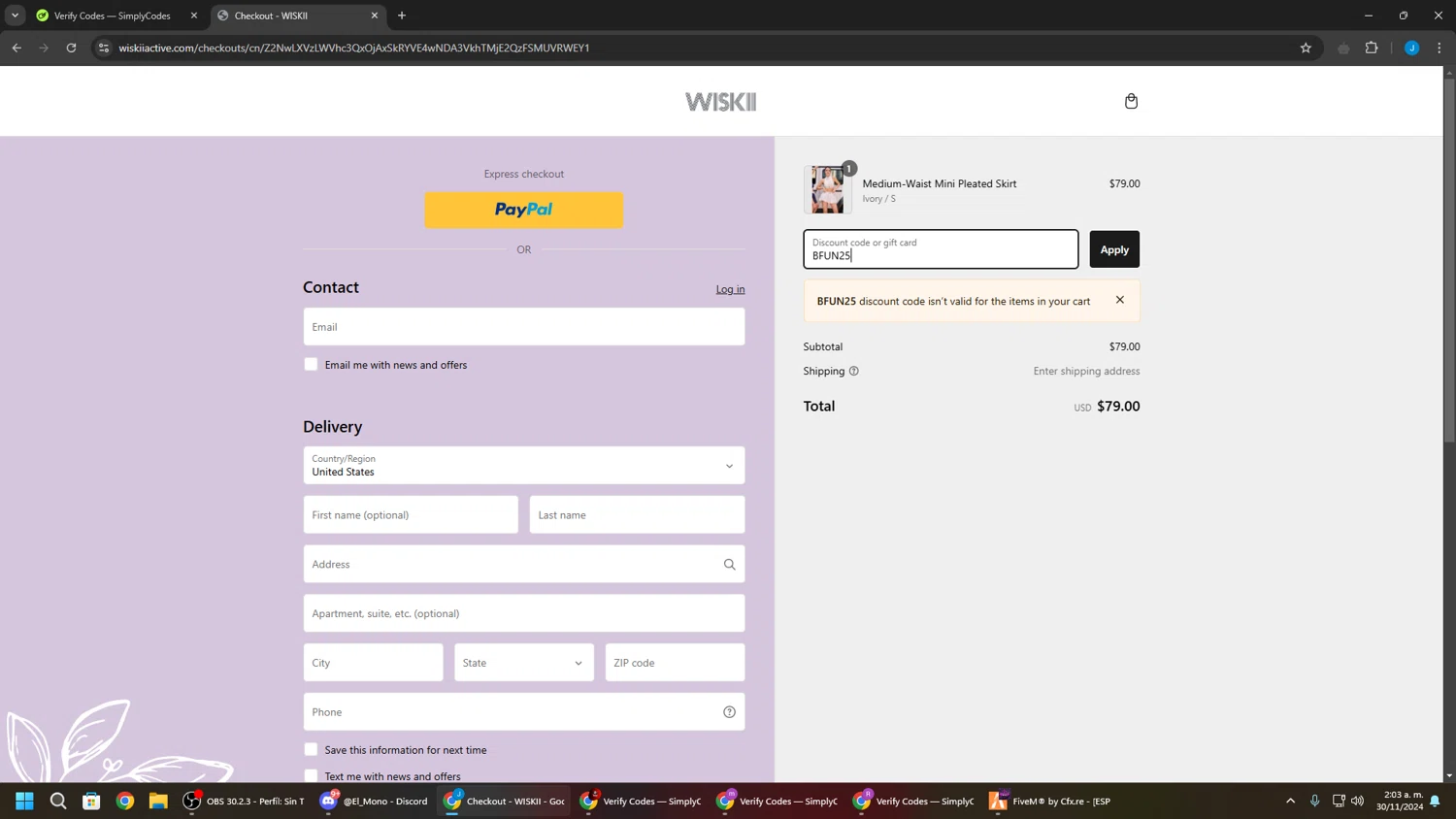Go back to the previous page
The height and width of the screenshot is (819, 1456).
(17, 48)
